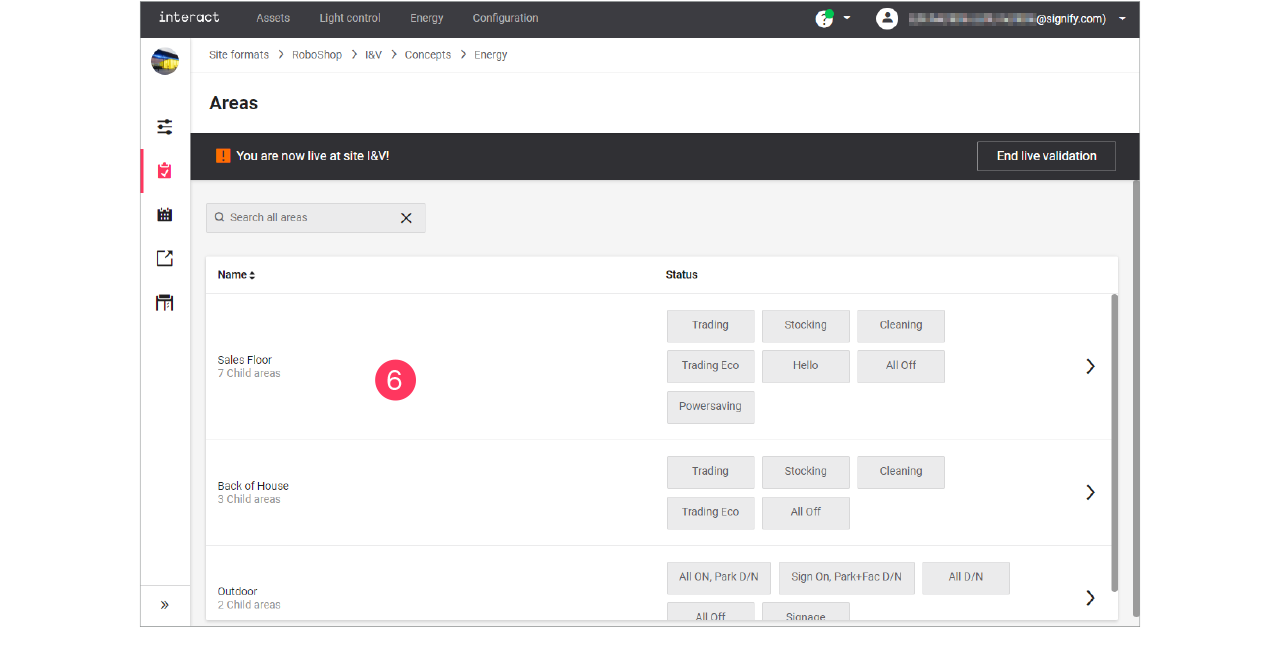Toggle the Name column sort order
The image size is (1280, 652).
coord(236,274)
